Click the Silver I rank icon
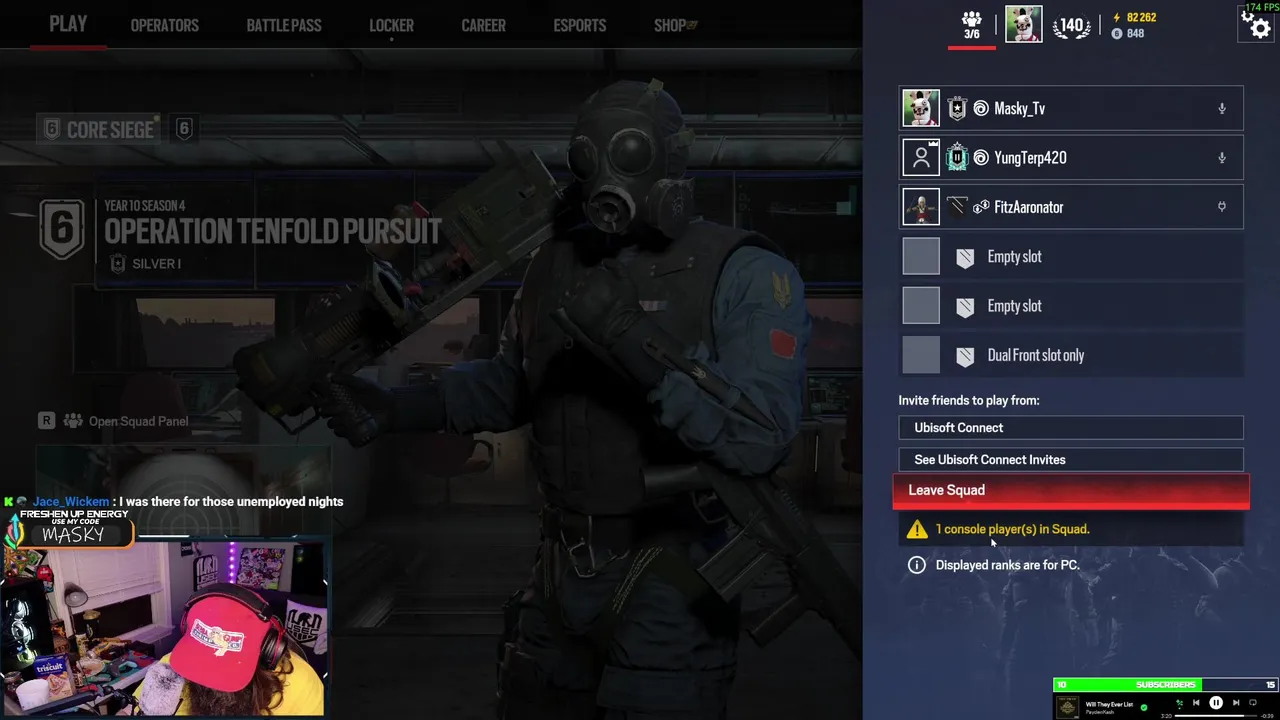This screenshot has width=1280, height=720. tap(118, 264)
